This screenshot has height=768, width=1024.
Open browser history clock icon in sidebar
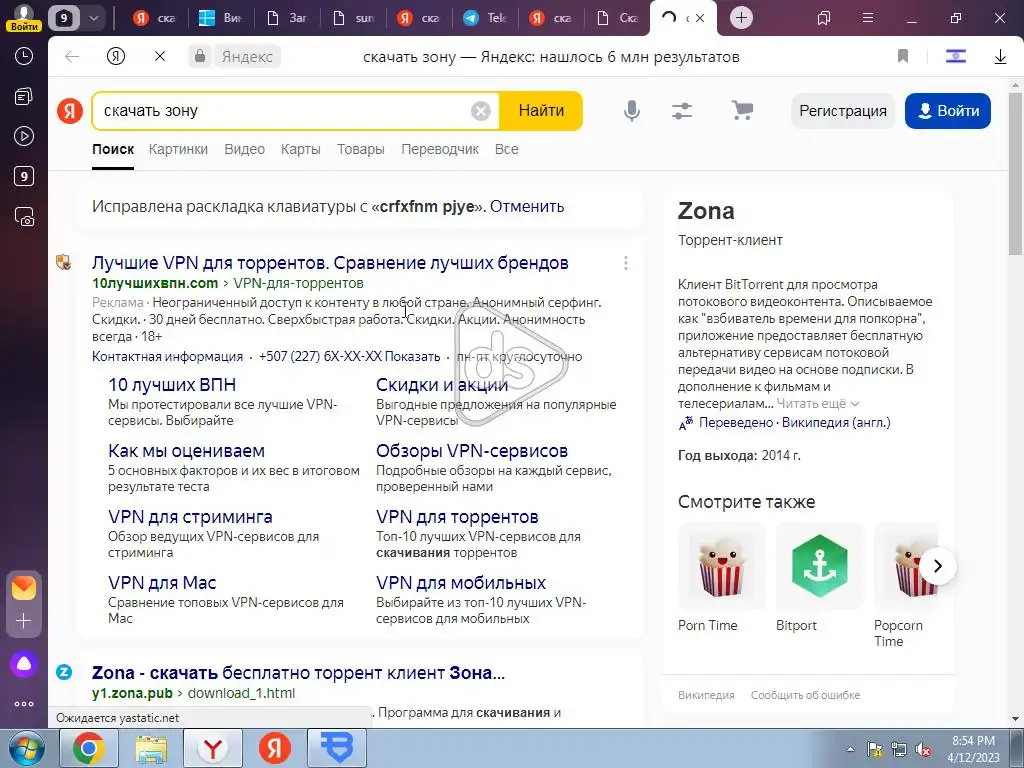click(24, 57)
